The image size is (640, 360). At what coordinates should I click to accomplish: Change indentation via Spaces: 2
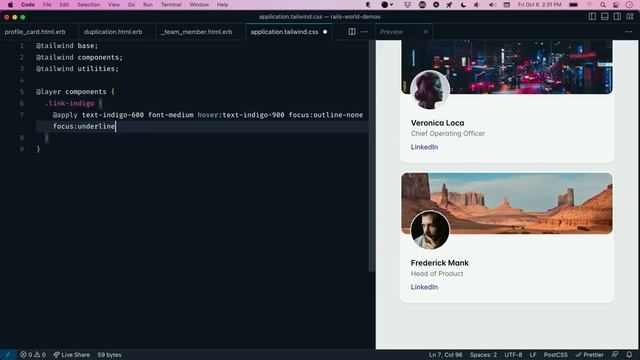pos(483,355)
